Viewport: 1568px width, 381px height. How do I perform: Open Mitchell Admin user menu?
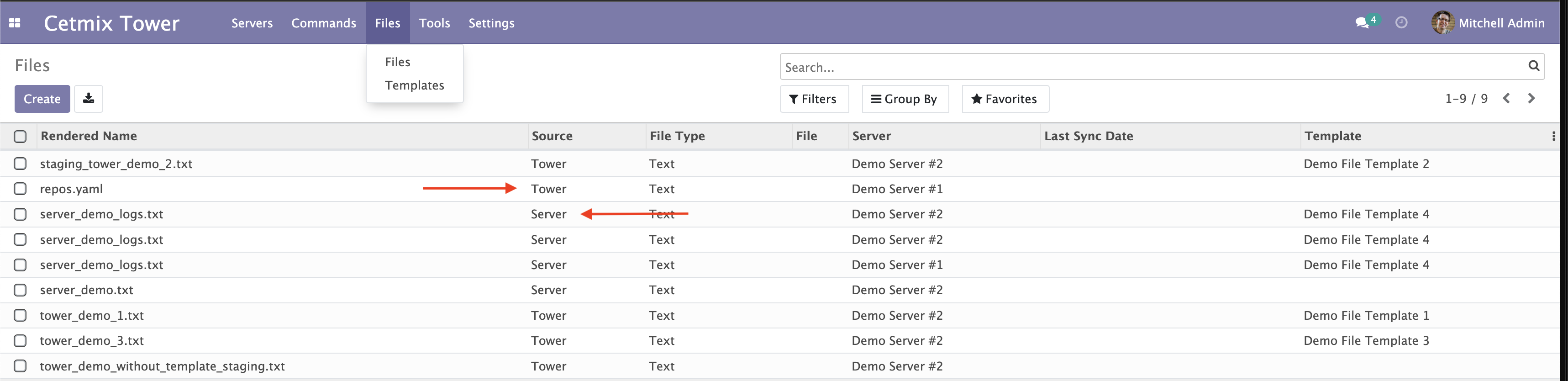click(1488, 23)
